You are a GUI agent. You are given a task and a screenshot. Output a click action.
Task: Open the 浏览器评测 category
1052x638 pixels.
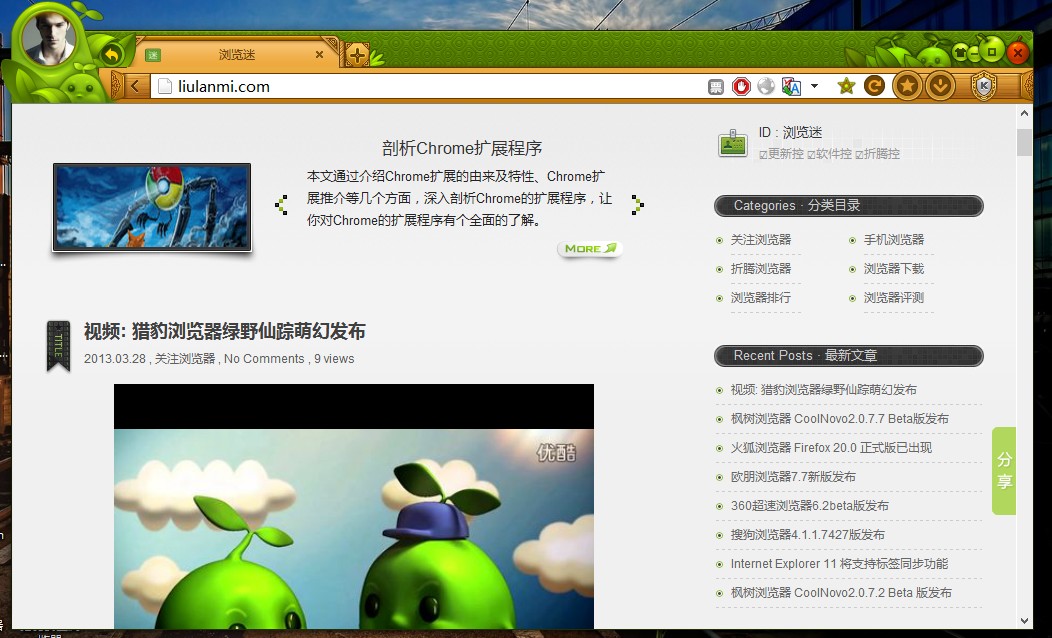click(x=894, y=297)
